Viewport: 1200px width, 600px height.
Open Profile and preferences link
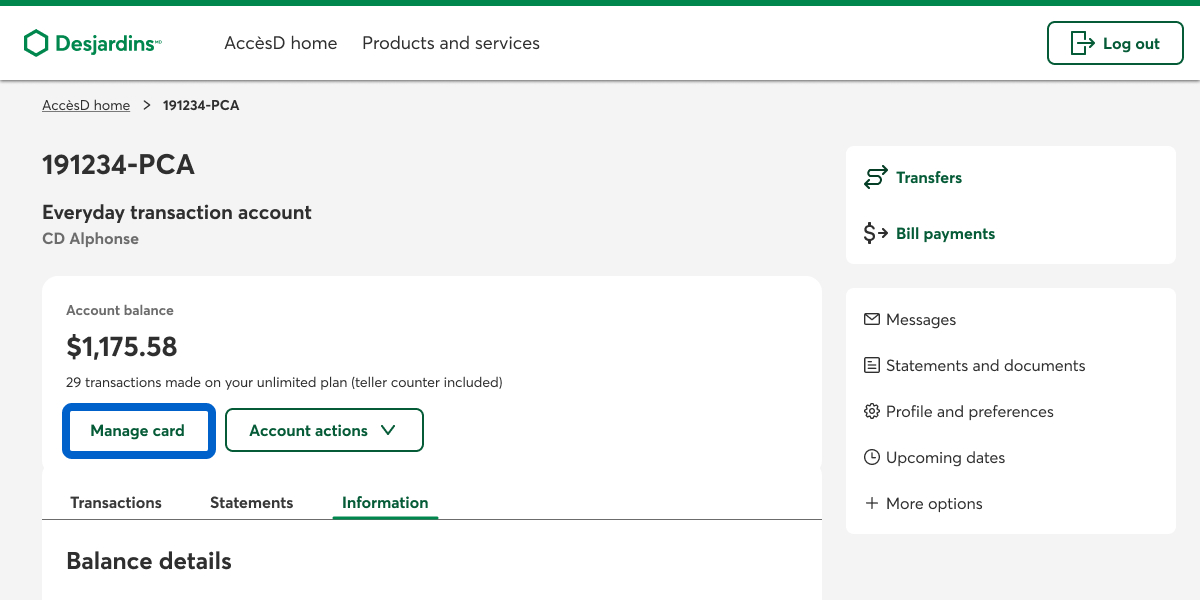tap(970, 411)
